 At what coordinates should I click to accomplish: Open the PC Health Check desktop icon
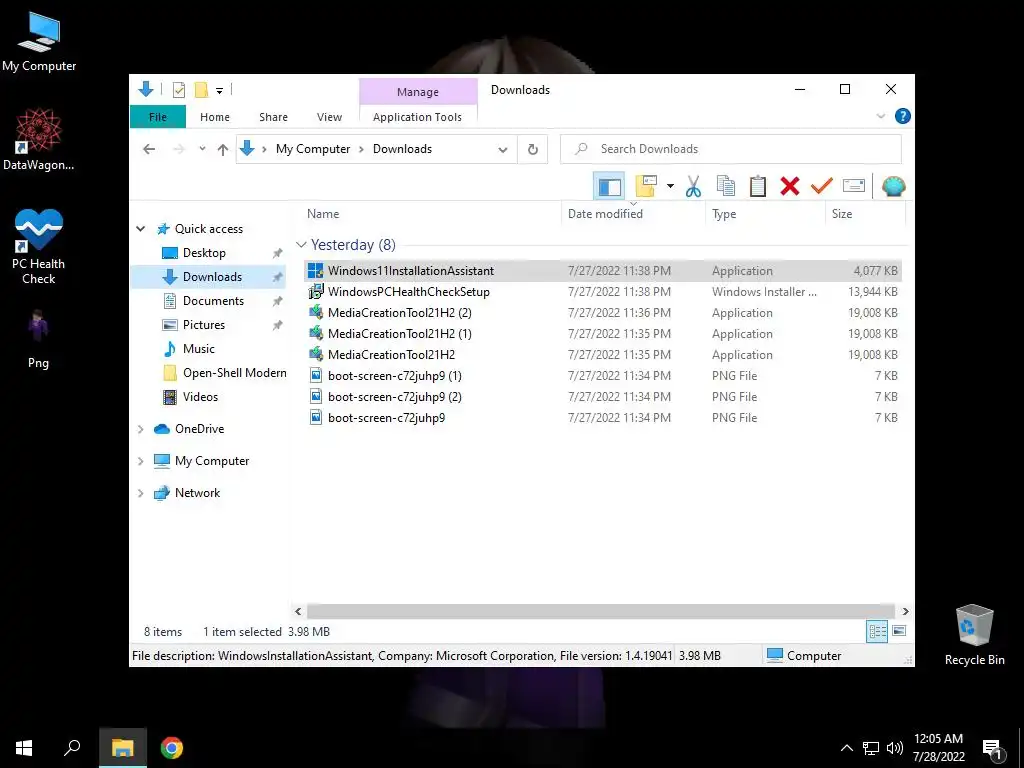click(x=39, y=247)
